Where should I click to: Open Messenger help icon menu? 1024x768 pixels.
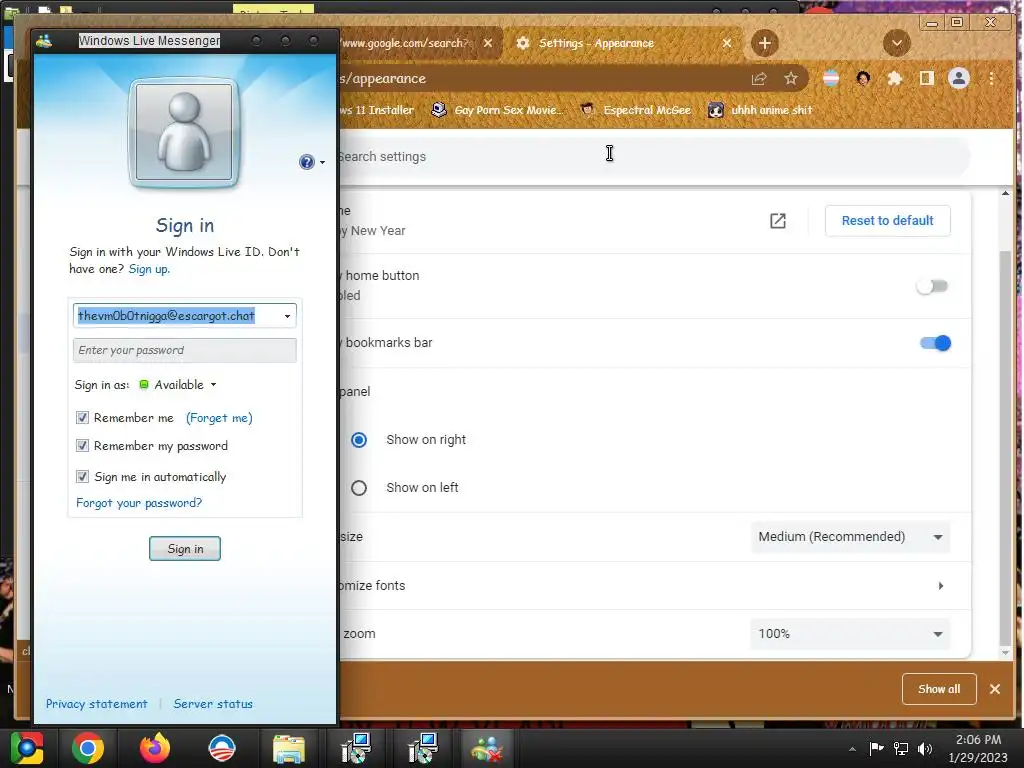312,162
